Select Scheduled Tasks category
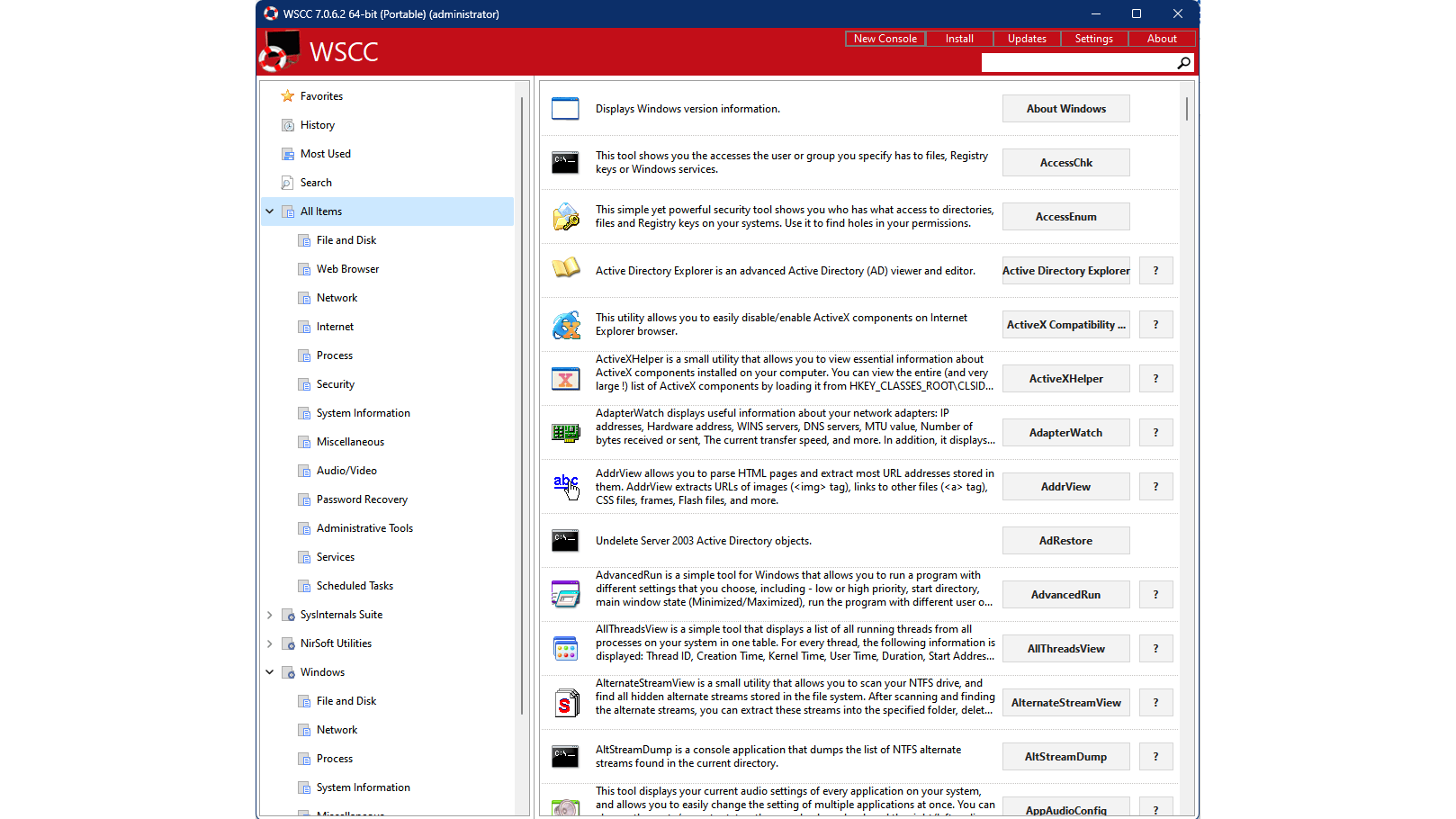1456x819 pixels. coord(355,586)
